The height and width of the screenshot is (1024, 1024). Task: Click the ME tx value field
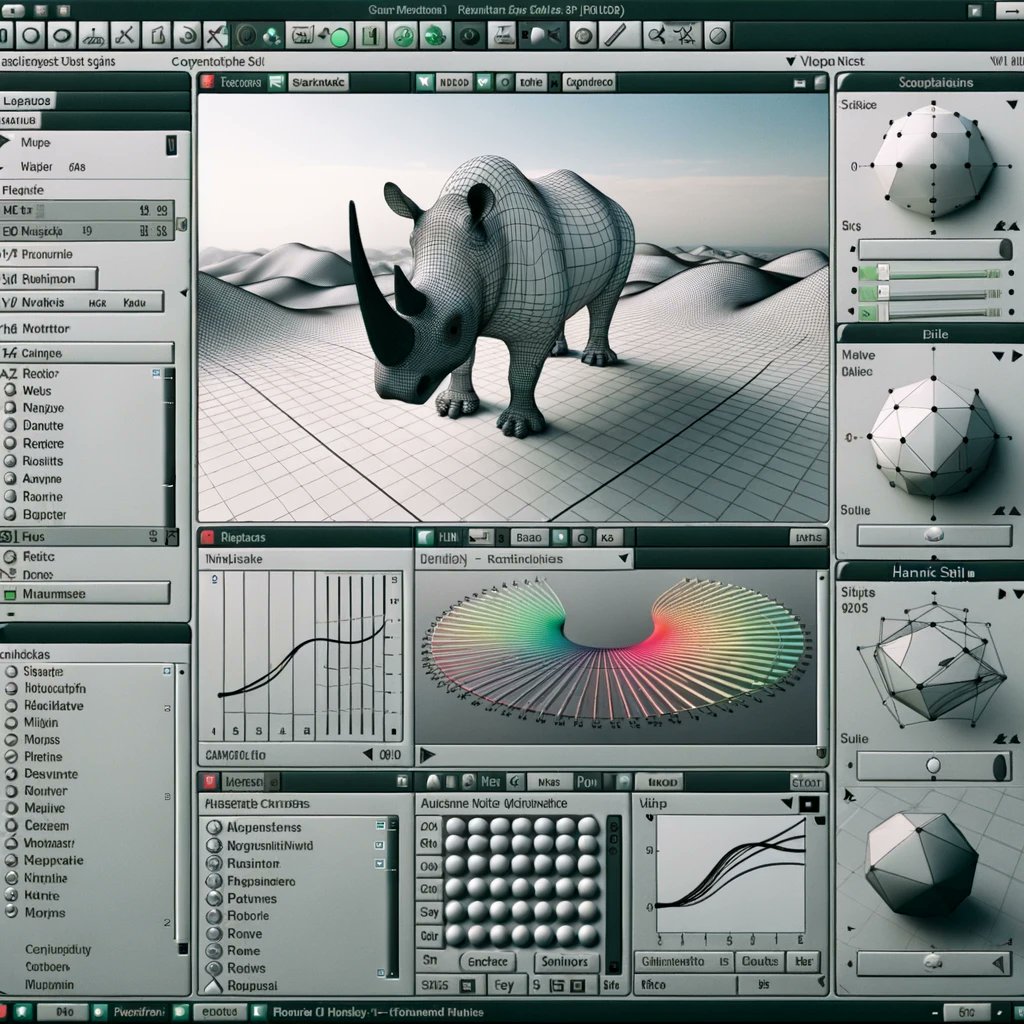tap(87, 210)
